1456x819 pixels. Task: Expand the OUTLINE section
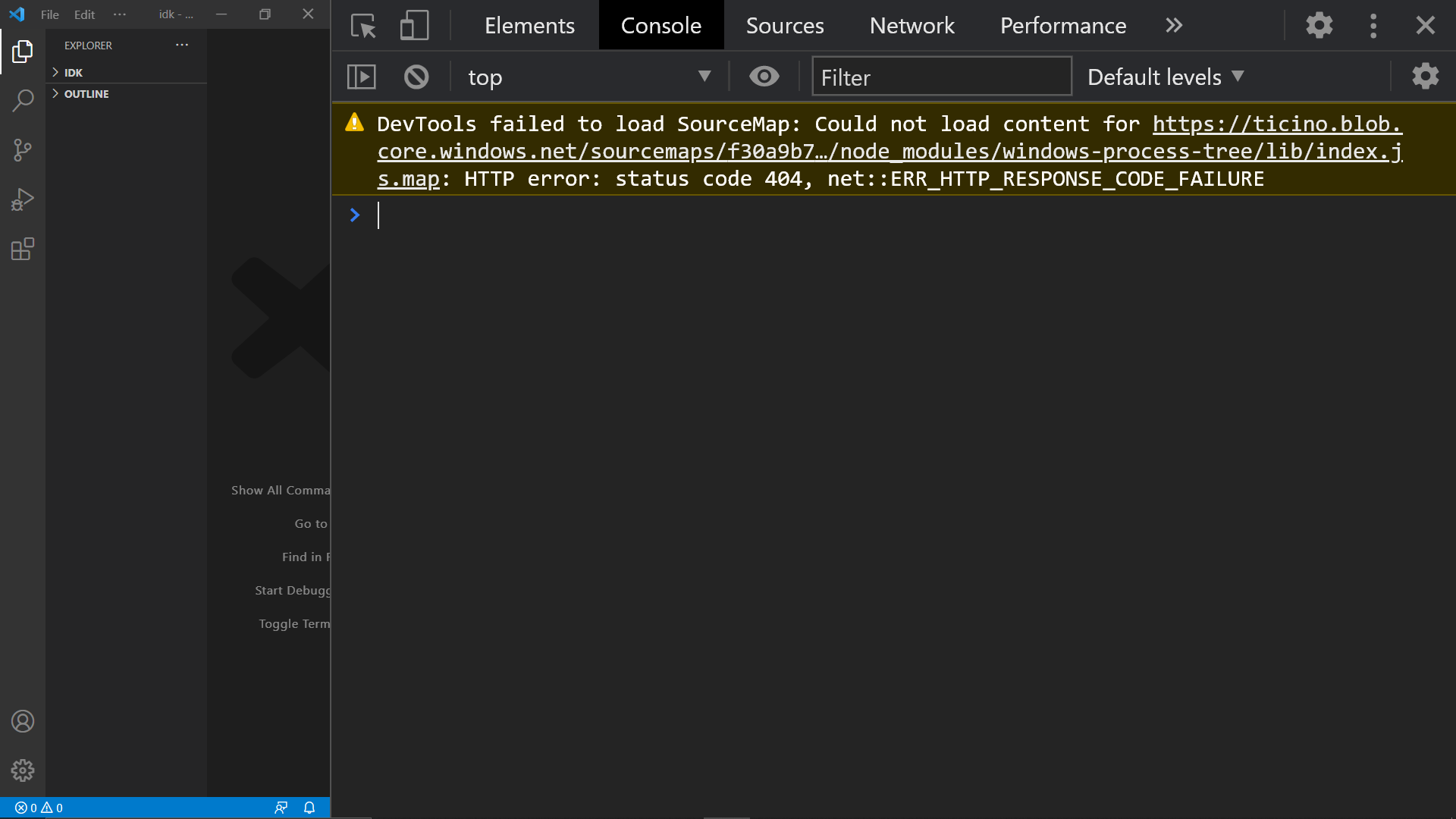126,94
